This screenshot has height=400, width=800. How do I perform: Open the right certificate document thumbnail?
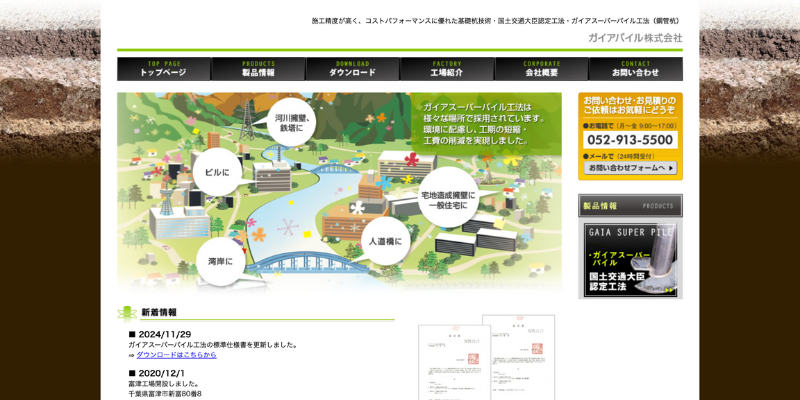click(518, 355)
